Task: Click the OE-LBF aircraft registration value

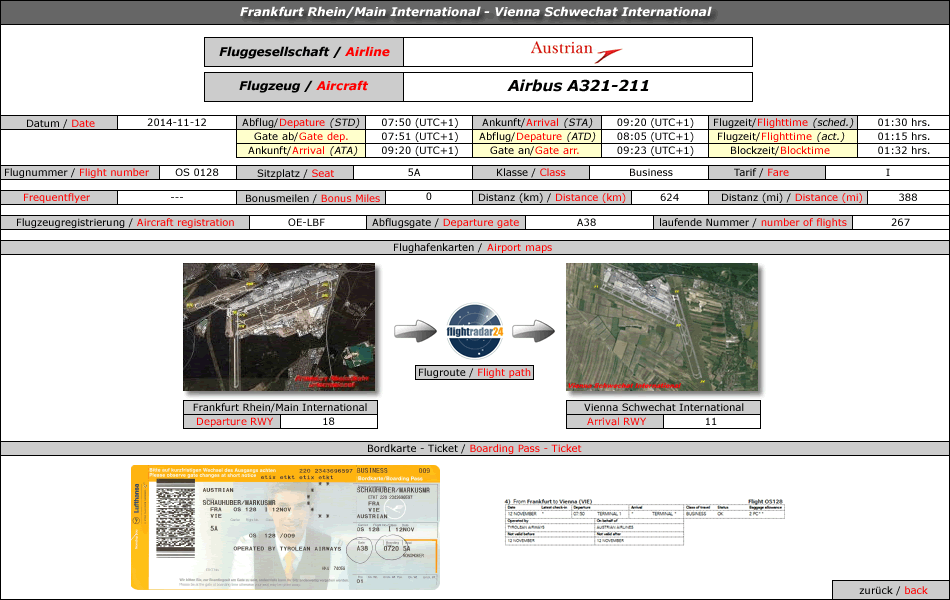Action: point(305,222)
